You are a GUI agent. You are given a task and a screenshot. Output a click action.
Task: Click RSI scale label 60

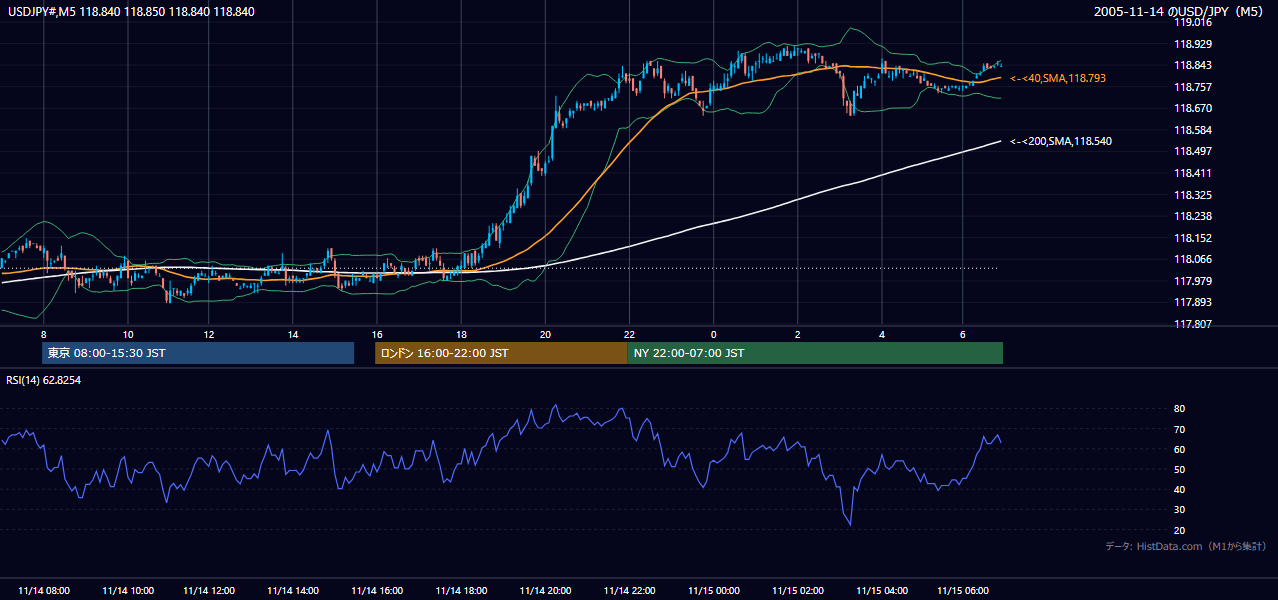[x=1179, y=449]
